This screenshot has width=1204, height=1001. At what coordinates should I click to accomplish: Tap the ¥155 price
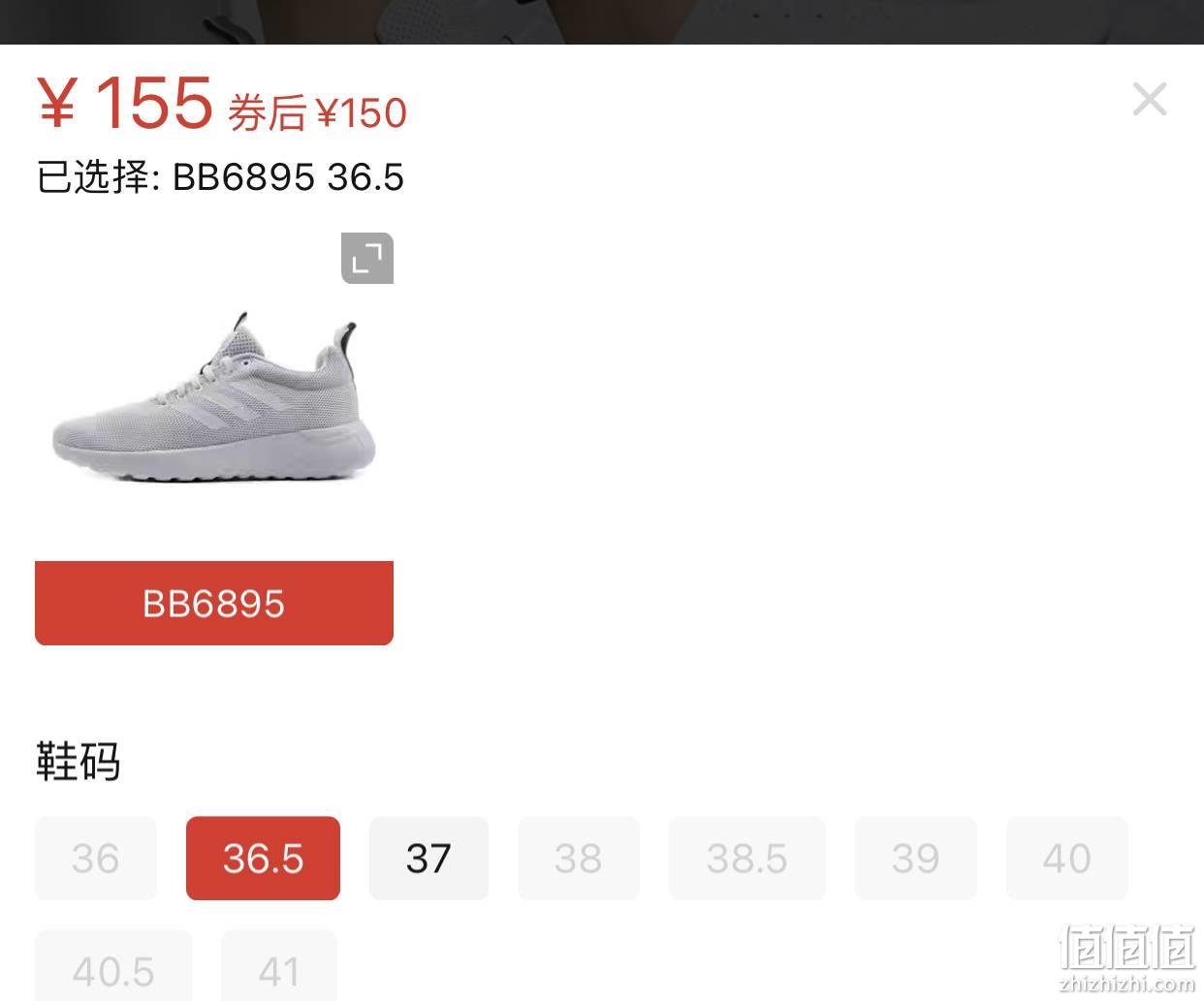(125, 103)
